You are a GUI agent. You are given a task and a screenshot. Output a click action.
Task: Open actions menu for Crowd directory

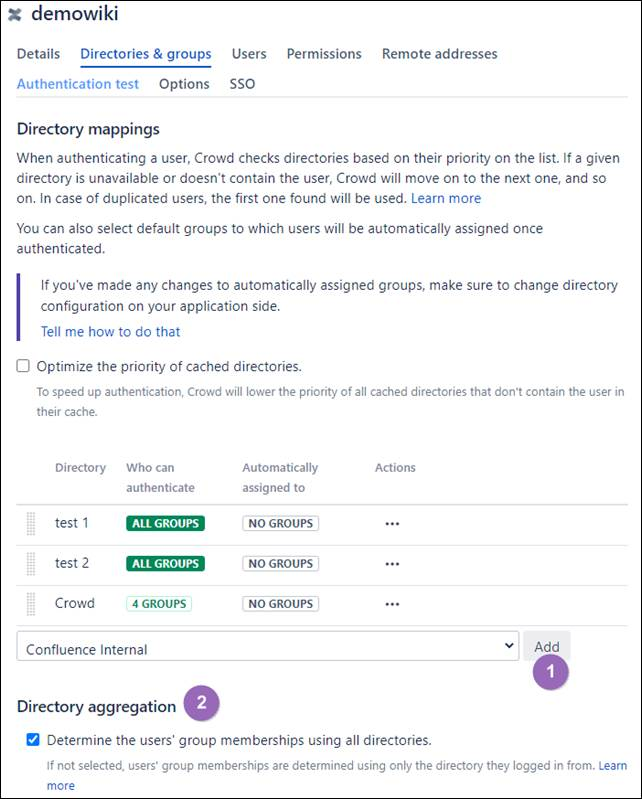392,604
